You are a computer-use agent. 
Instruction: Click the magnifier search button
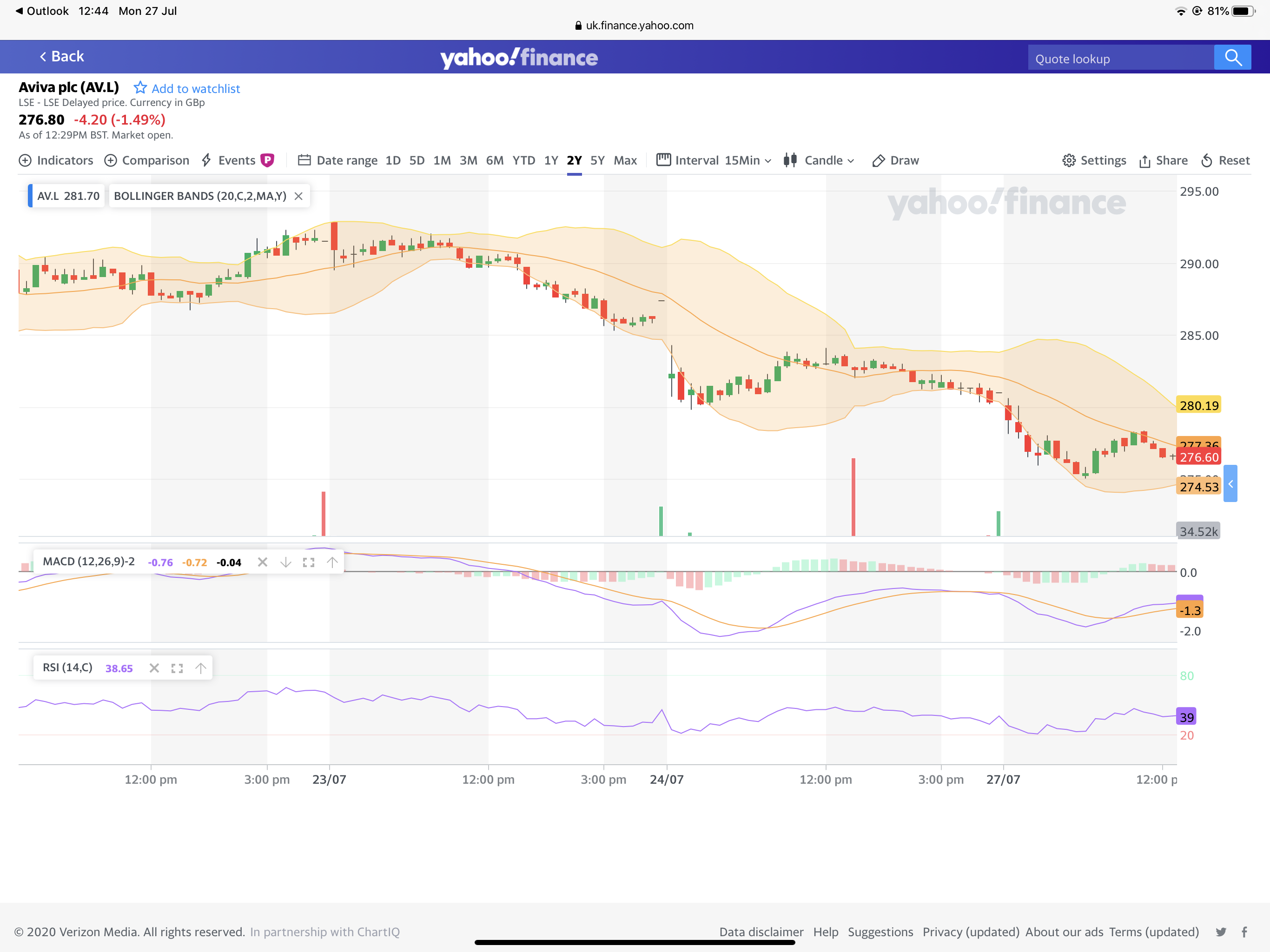pos(1233,58)
